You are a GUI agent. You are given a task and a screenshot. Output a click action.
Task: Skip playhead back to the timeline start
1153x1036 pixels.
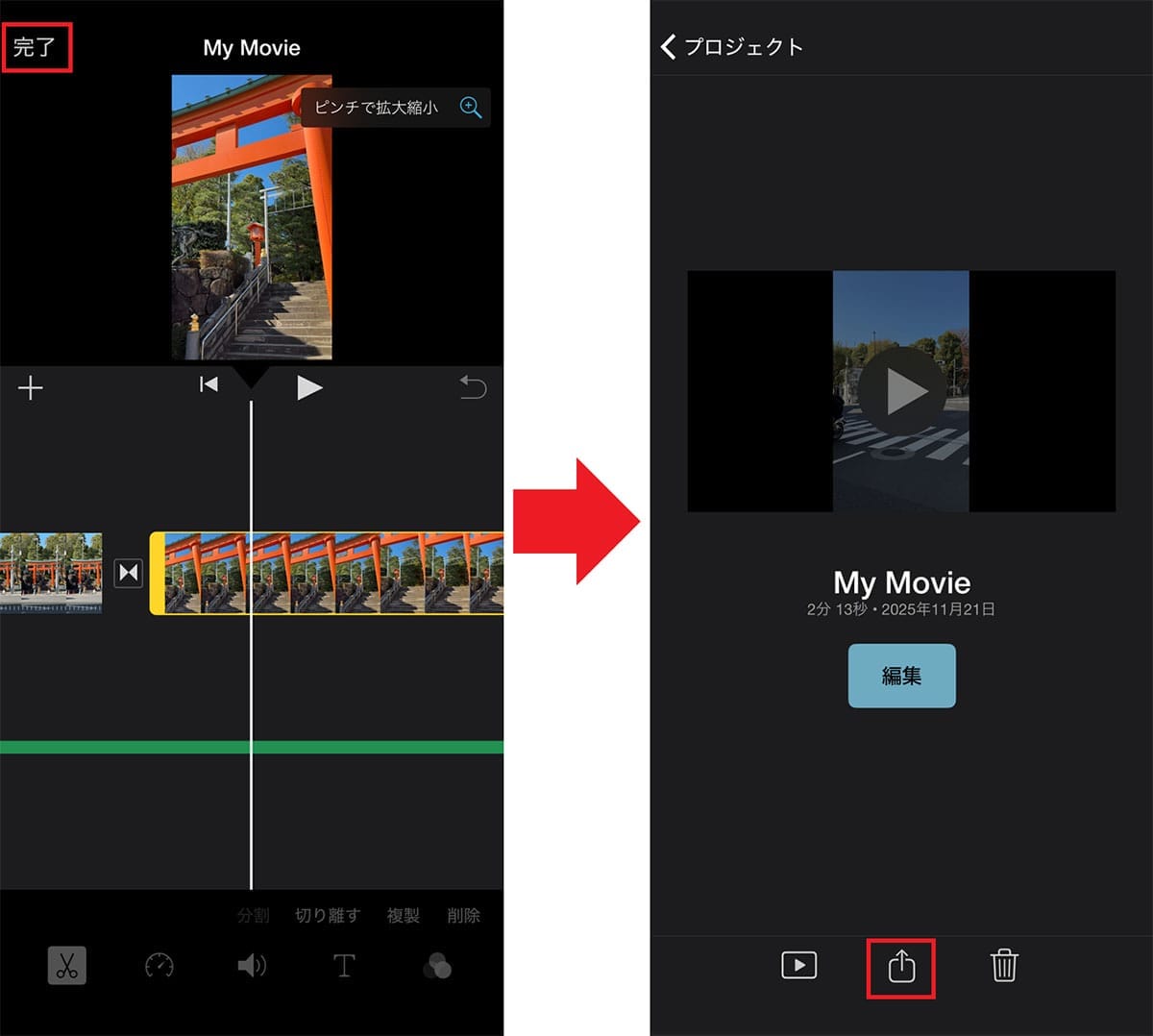[209, 384]
